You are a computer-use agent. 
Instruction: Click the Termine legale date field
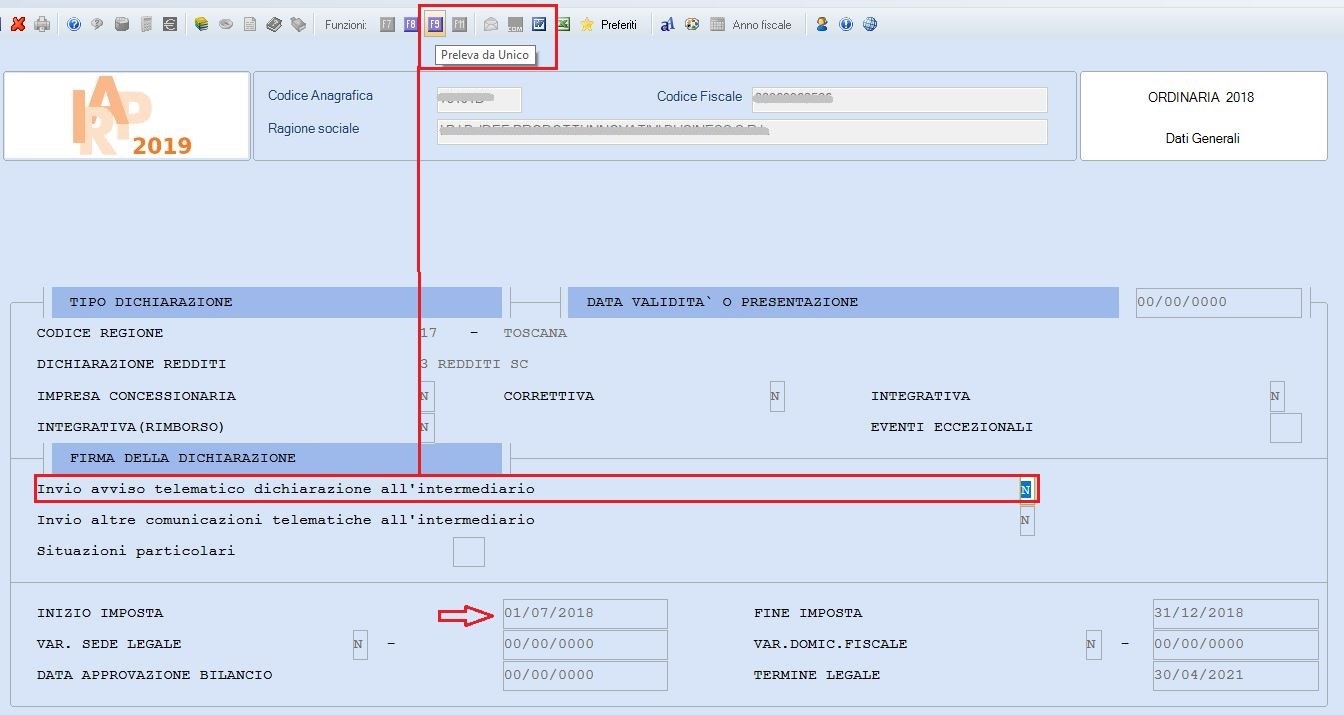1236,675
